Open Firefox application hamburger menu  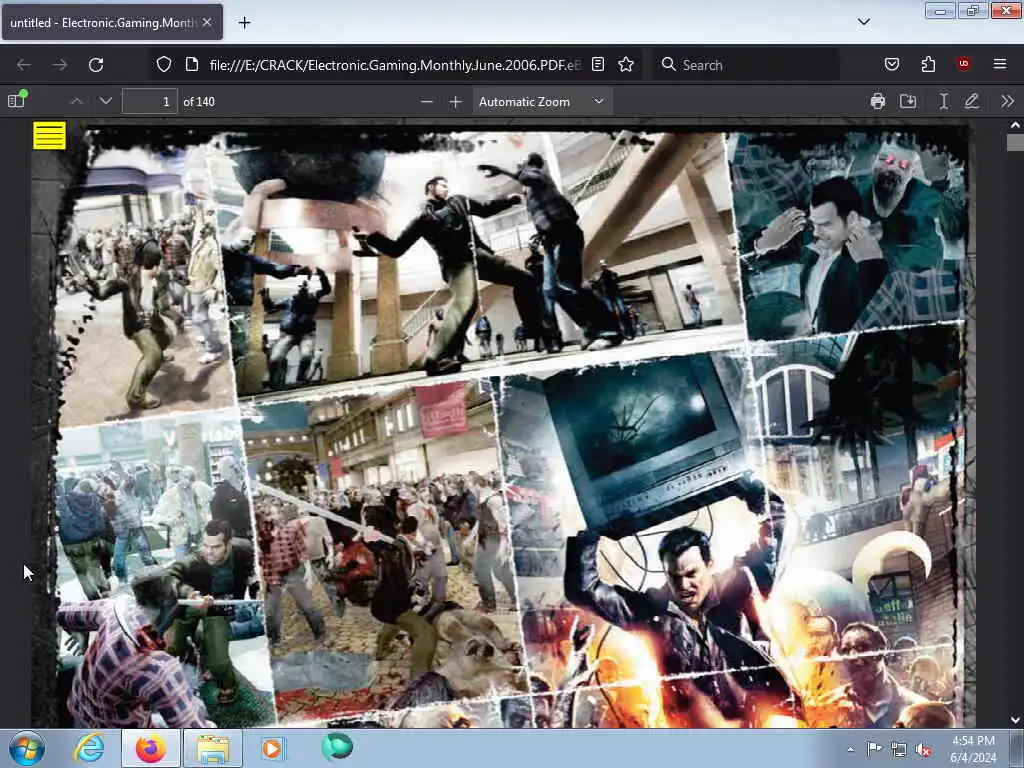point(1000,64)
